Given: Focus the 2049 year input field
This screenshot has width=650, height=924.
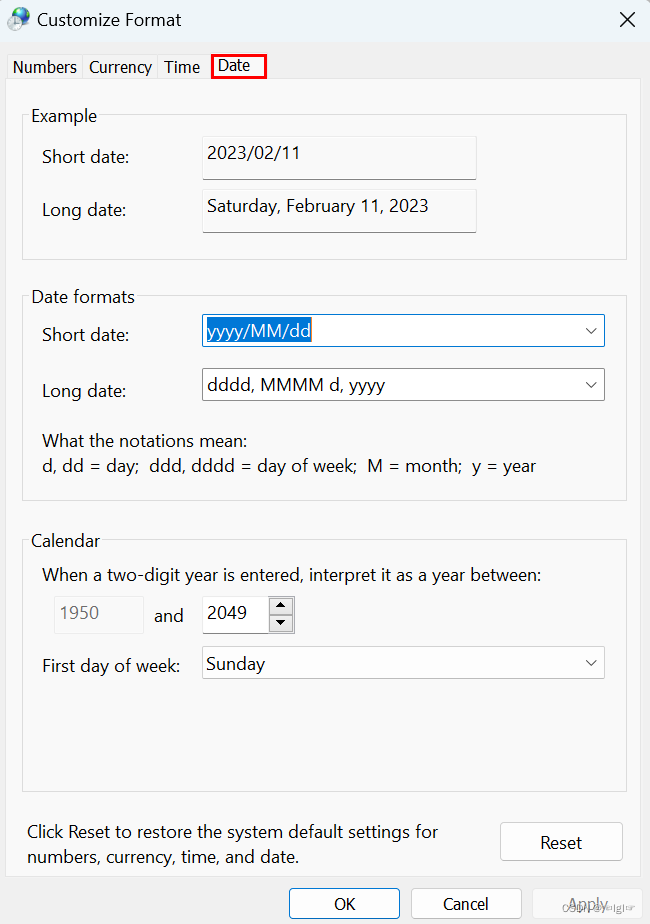Looking at the screenshot, I should coord(235,614).
